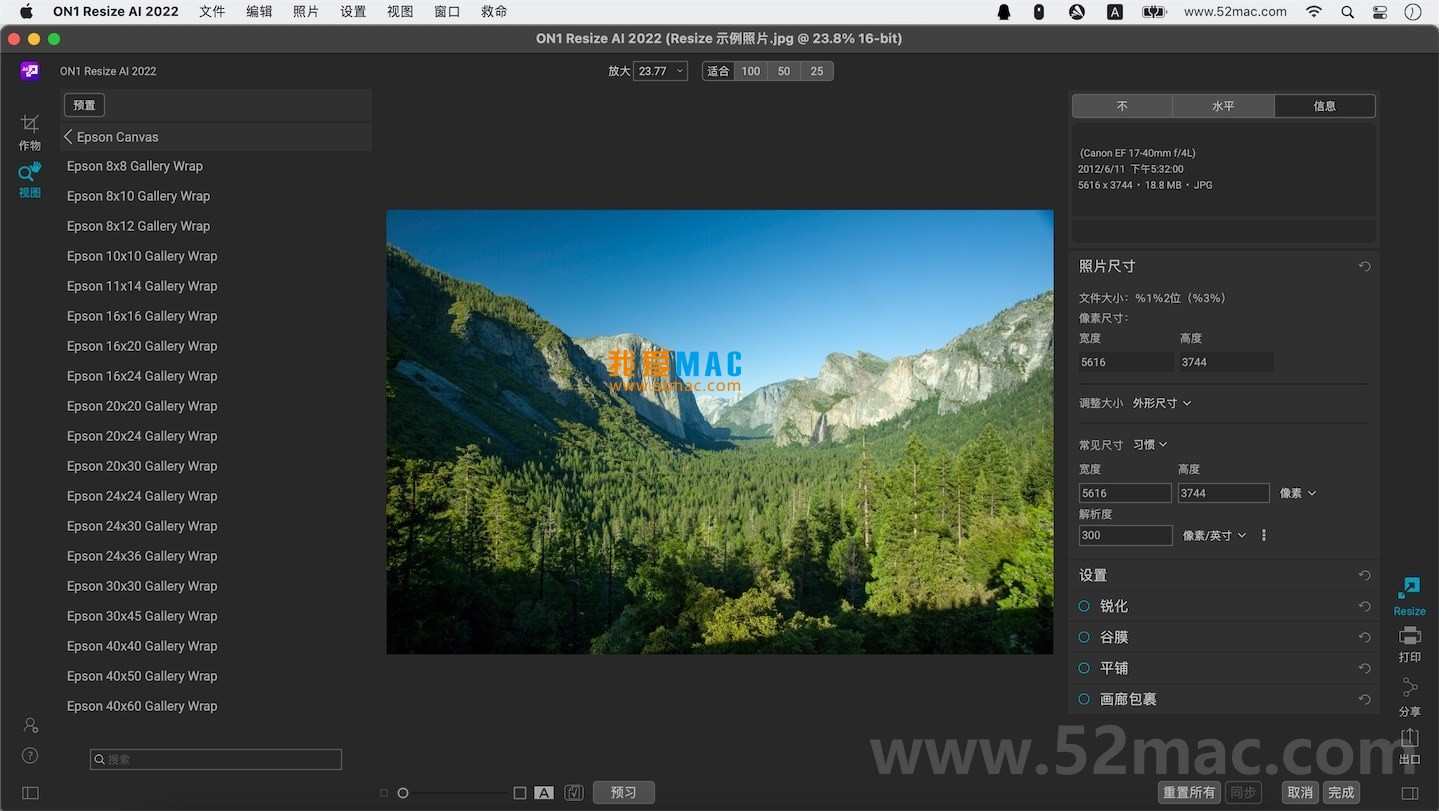Enable the 平铺 tiling toggle
The image size is (1439, 811).
tap(1083, 668)
